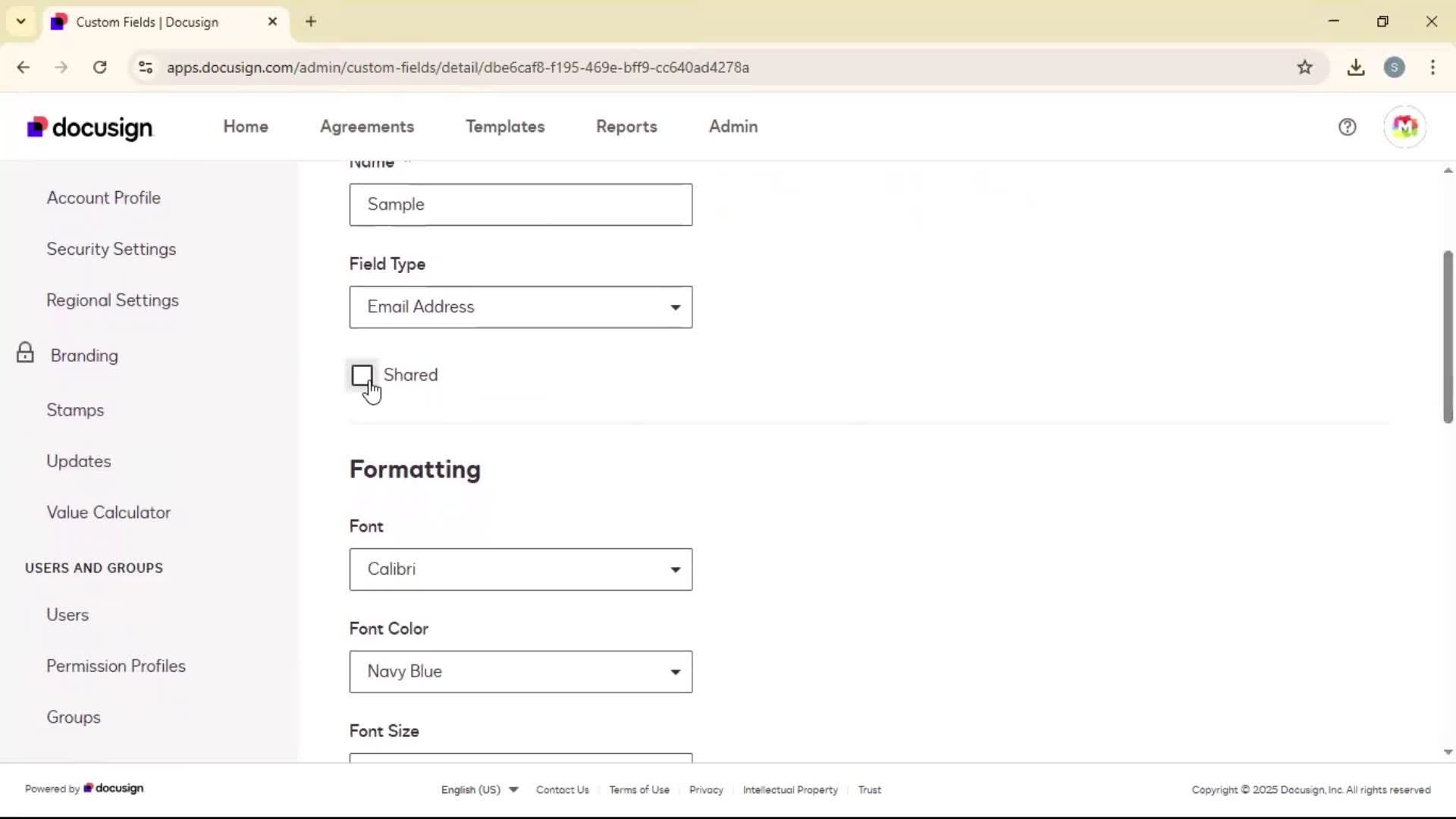This screenshot has width=1456, height=819.
Task: Open Terms of Use footer link
Action: pyautogui.click(x=639, y=789)
